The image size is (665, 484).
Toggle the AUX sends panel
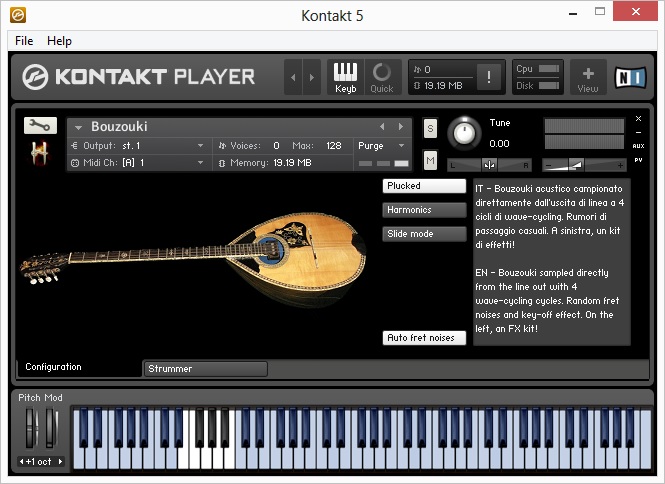coord(638,146)
